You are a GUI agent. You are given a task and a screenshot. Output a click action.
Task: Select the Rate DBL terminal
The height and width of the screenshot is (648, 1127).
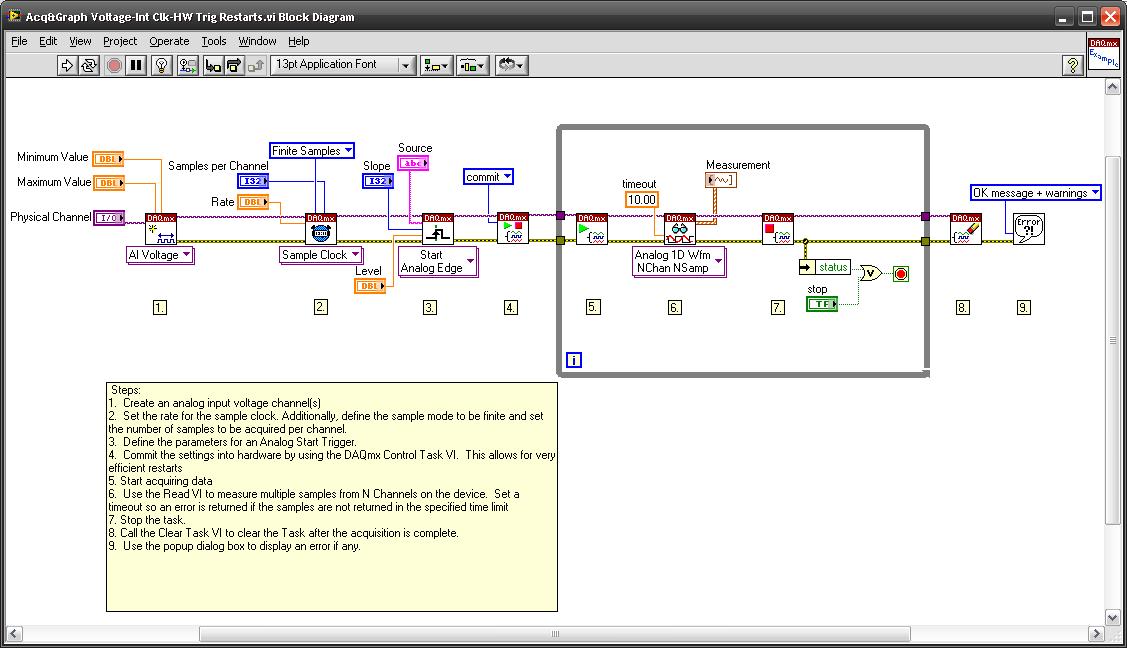tap(253, 202)
